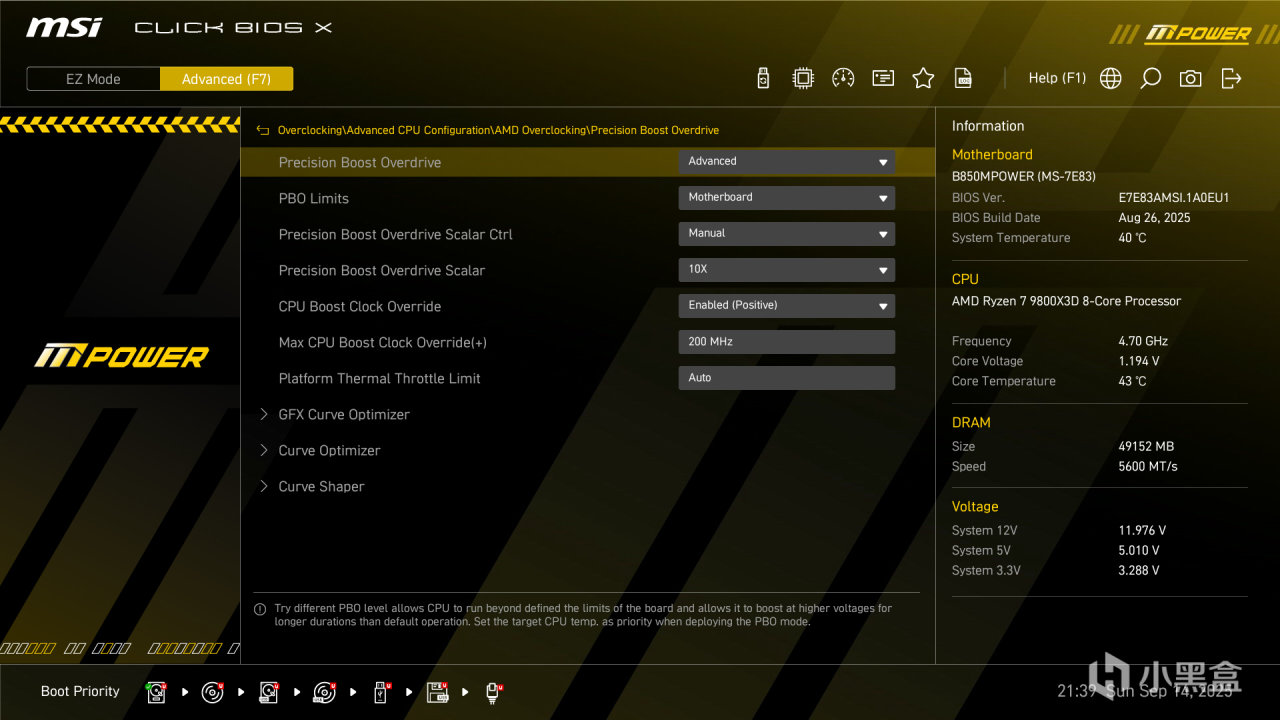
Task: Open the search magnifier icon
Action: pyautogui.click(x=1151, y=78)
